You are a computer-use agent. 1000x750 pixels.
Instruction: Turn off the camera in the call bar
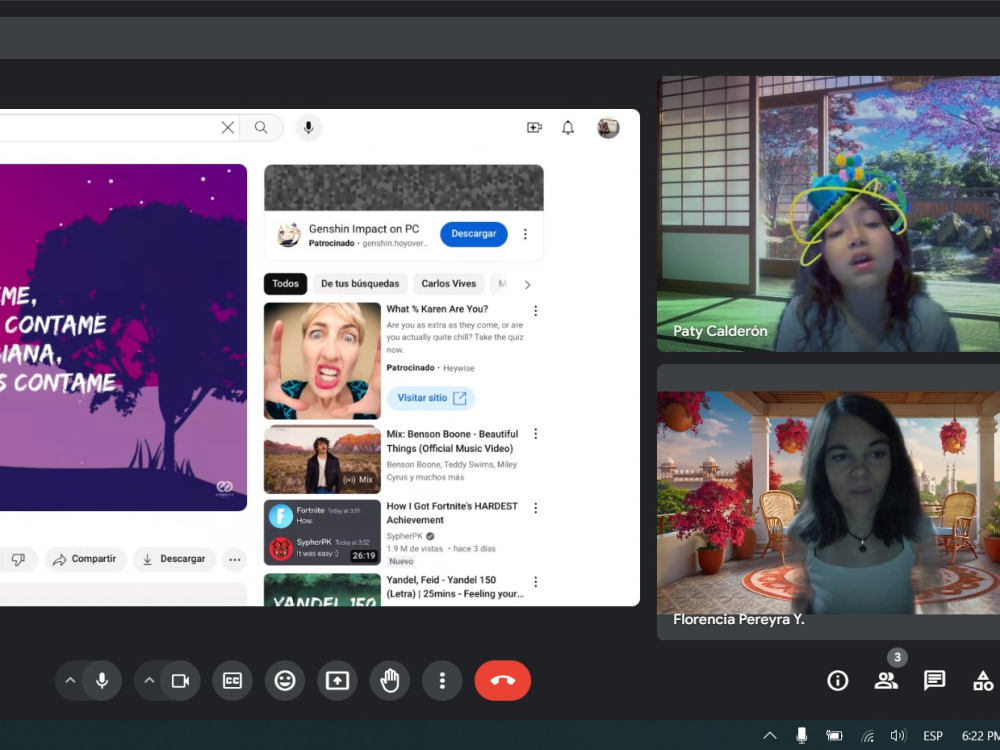180,681
